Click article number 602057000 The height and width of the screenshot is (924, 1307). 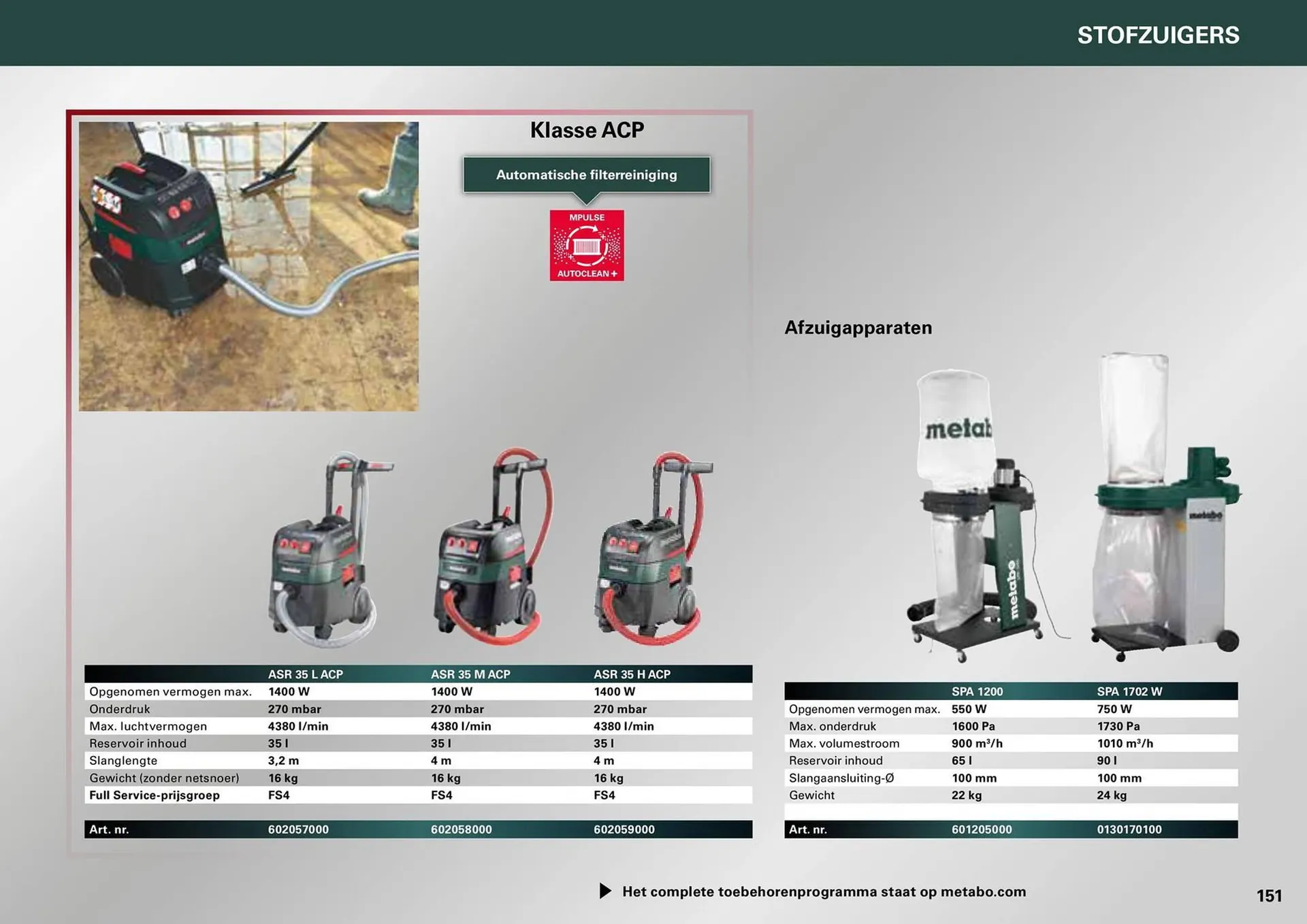297,829
